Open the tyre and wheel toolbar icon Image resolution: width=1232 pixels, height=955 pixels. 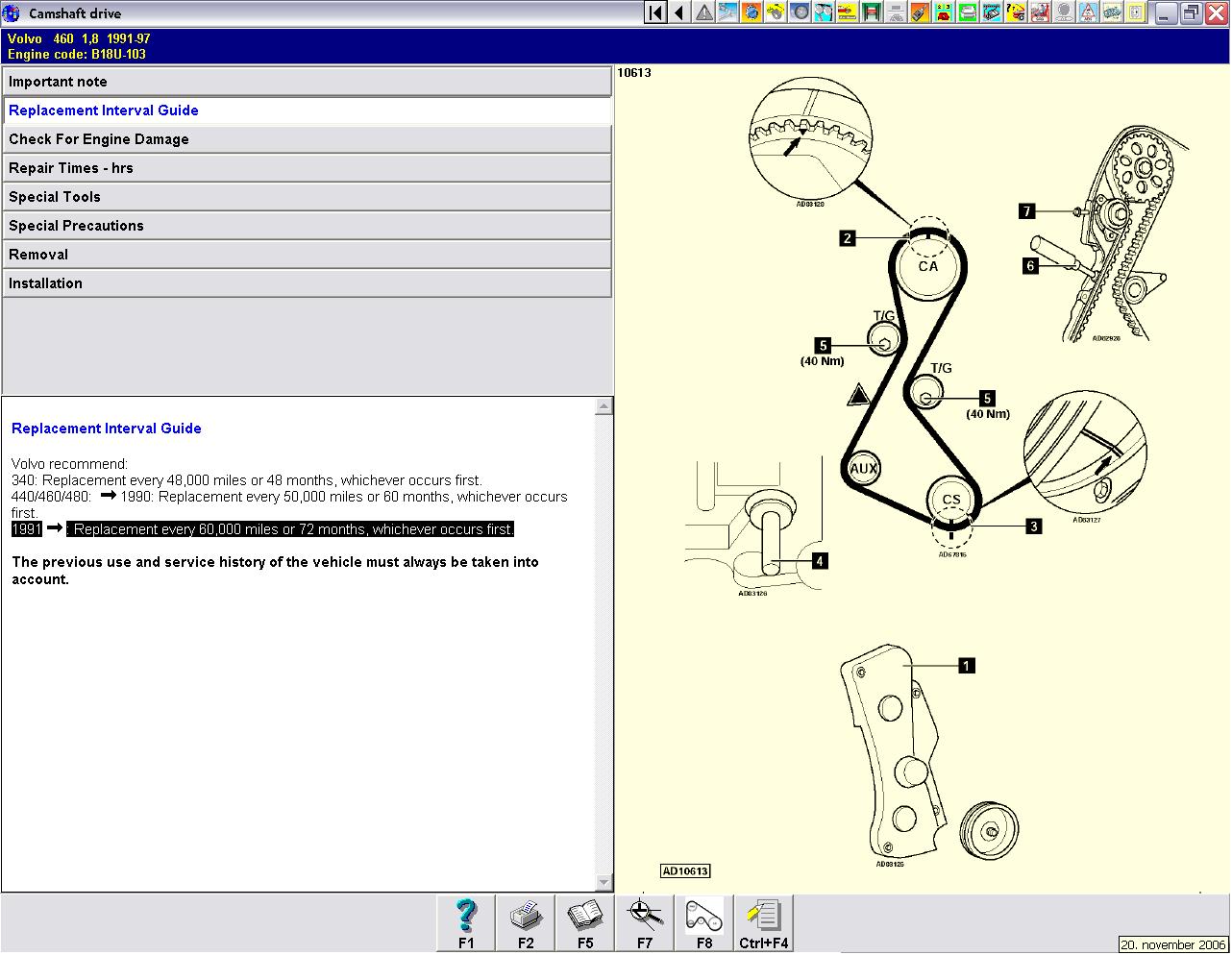[x=801, y=12]
